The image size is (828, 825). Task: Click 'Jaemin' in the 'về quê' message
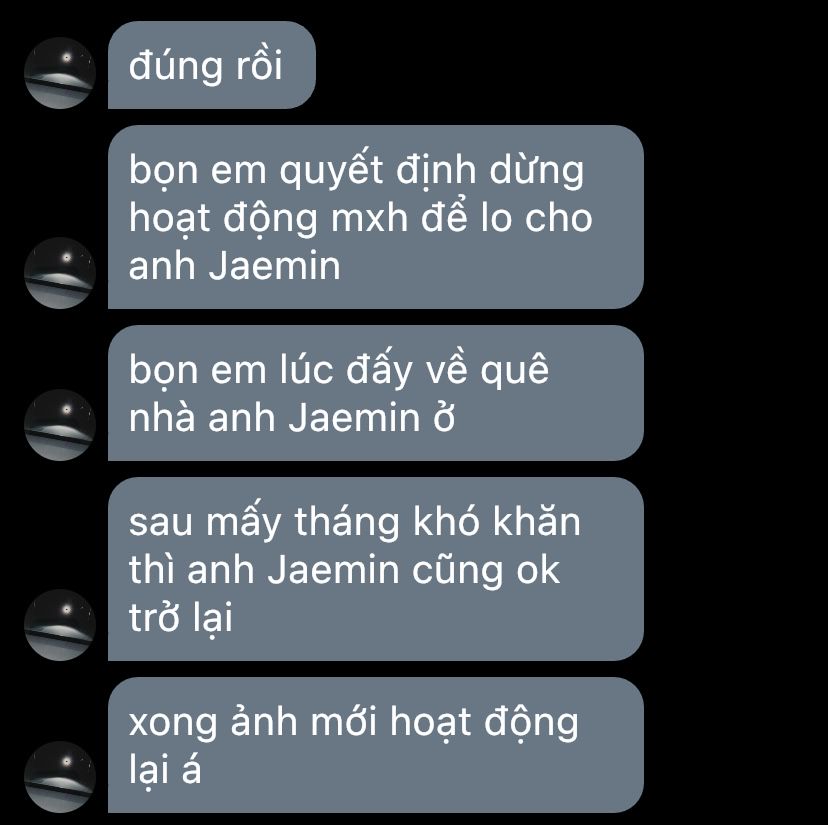(354, 418)
